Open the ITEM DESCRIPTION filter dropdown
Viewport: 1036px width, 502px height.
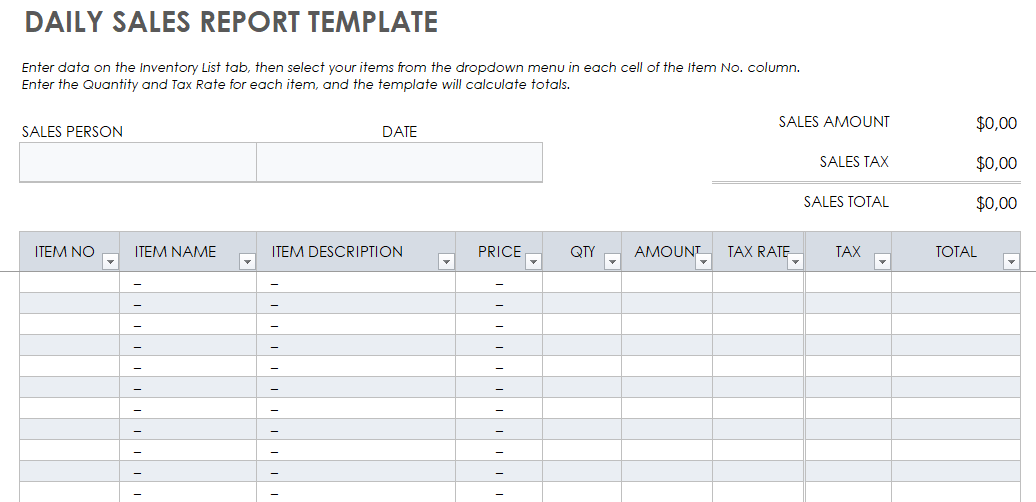coord(447,262)
